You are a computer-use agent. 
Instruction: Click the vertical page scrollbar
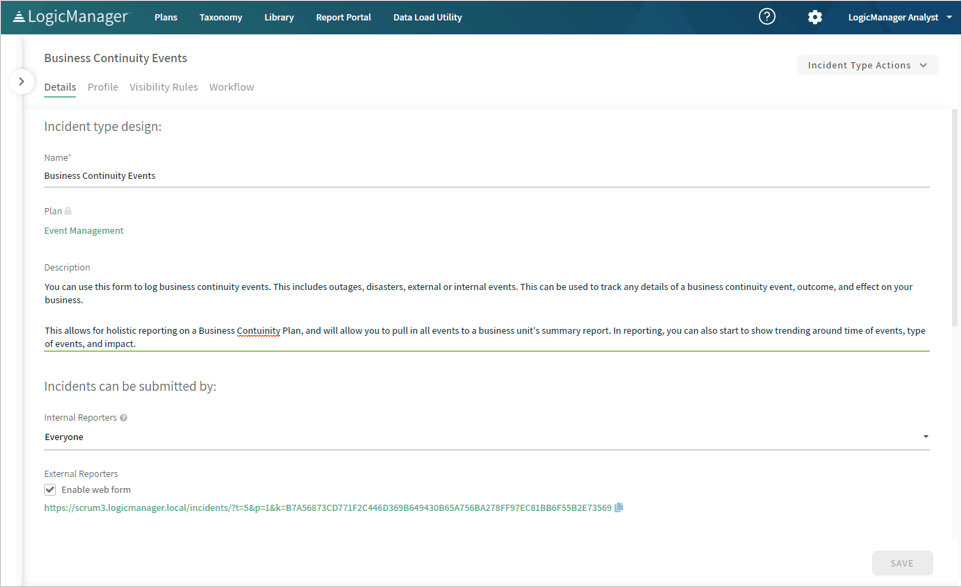(x=954, y=218)
